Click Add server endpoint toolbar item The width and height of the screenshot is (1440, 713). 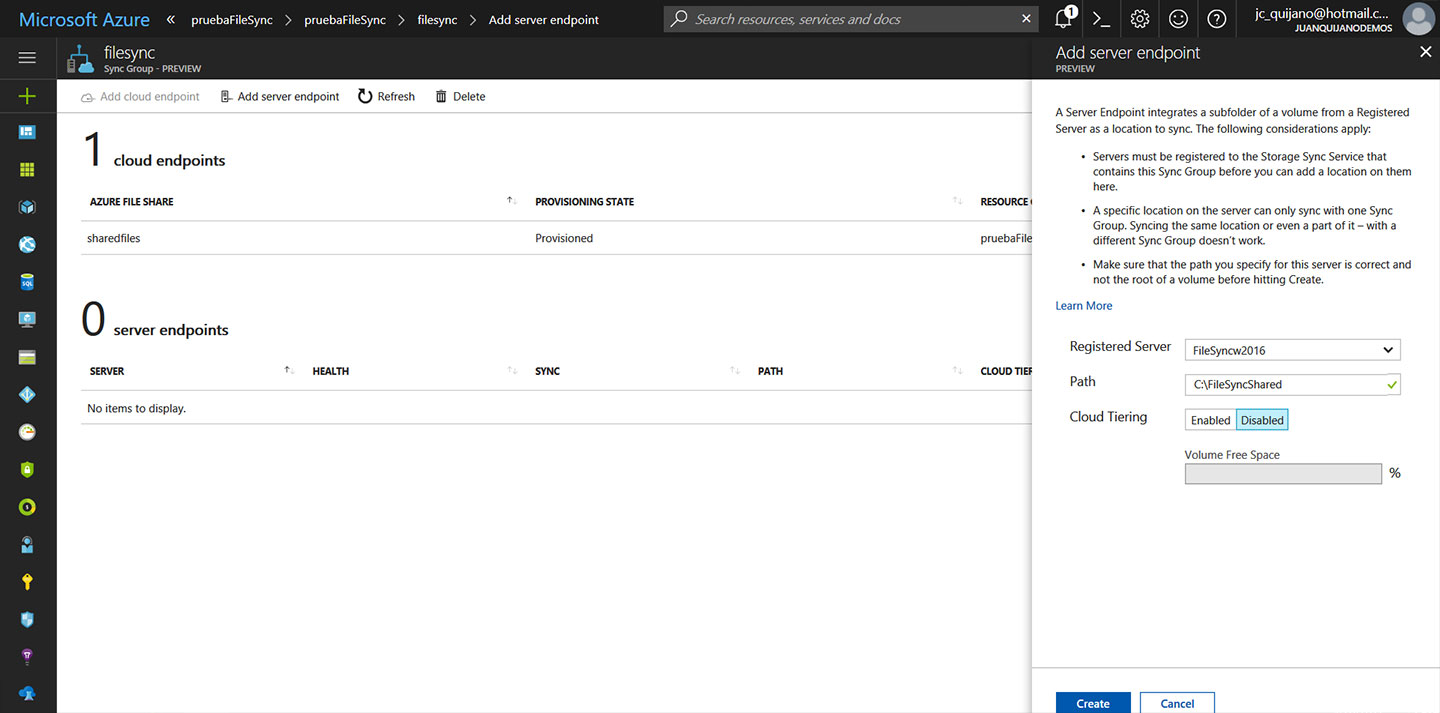coord(280,97)
